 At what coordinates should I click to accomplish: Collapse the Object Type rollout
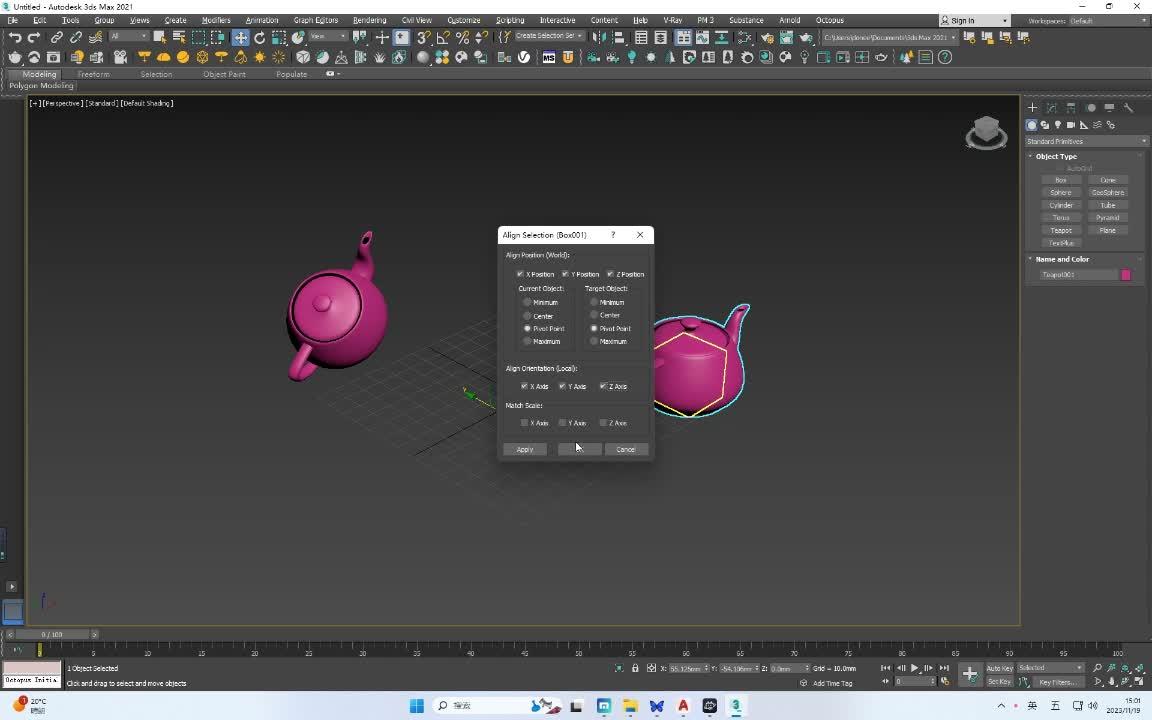pyautogui.click(x=1055, y=156)
